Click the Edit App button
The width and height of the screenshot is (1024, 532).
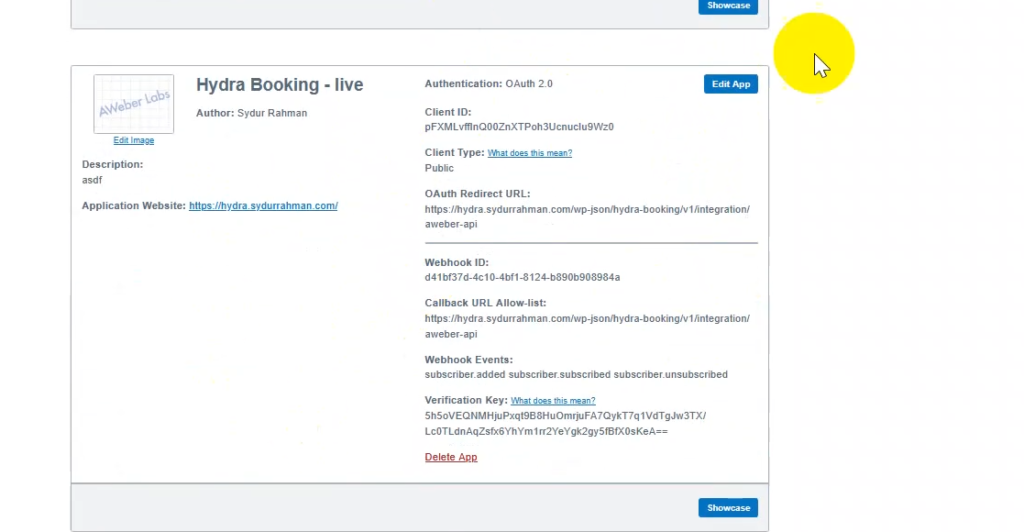730,84
